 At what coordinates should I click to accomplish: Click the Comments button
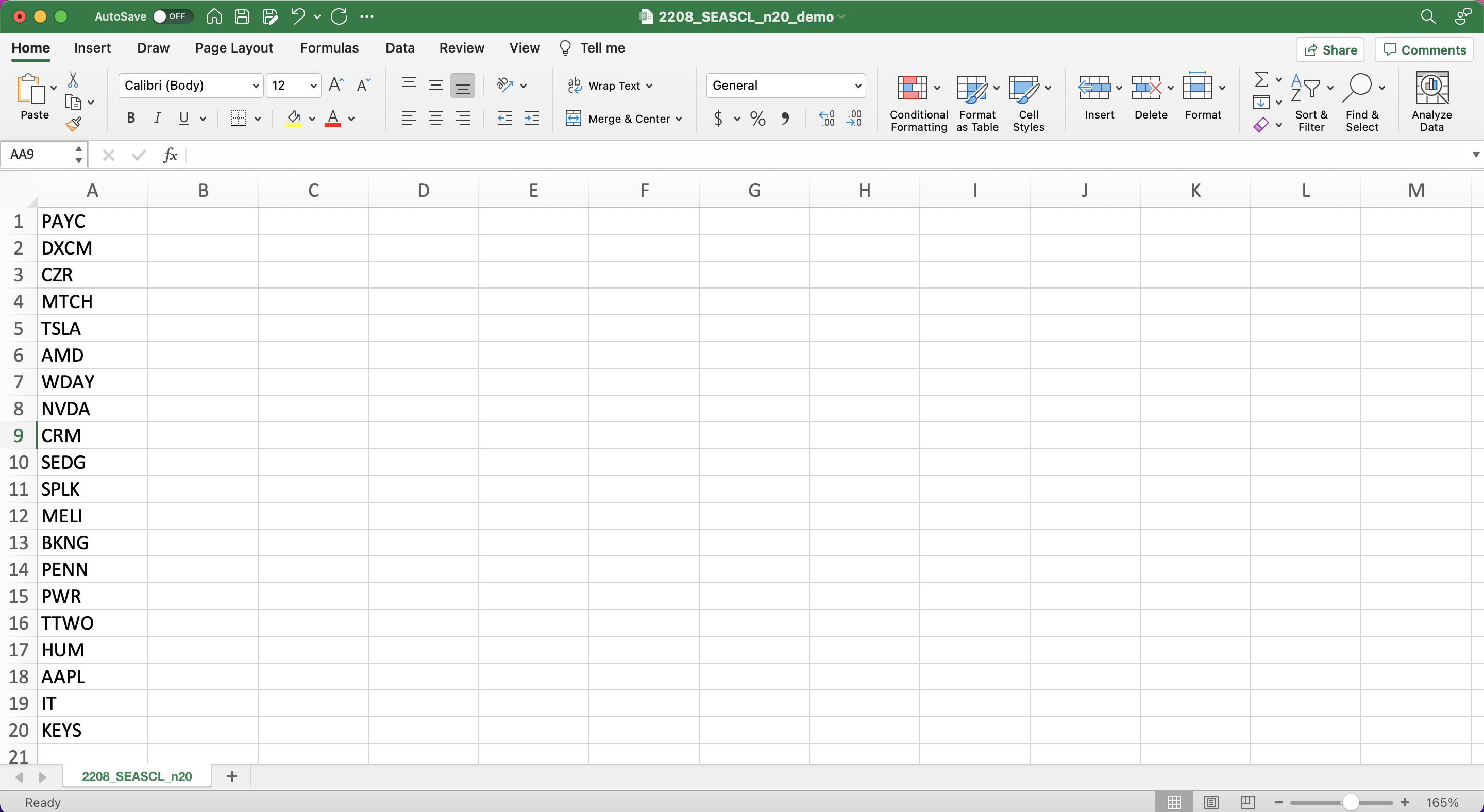[1424, 50]
